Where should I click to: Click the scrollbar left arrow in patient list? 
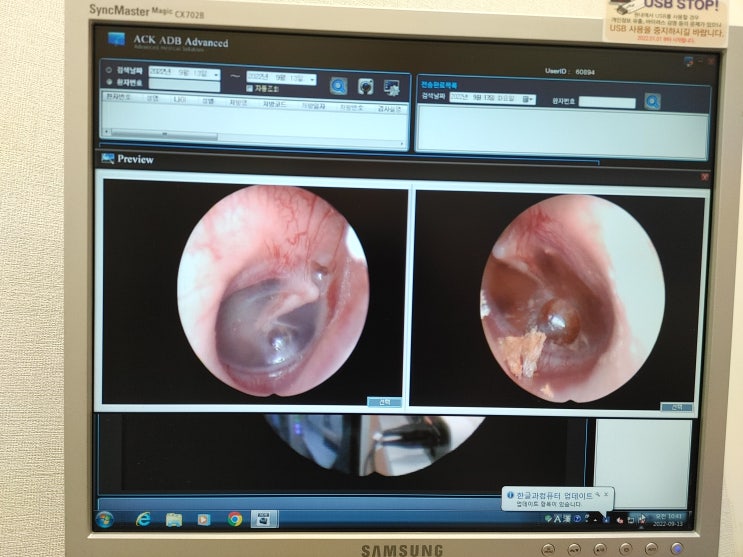(106, 132)
